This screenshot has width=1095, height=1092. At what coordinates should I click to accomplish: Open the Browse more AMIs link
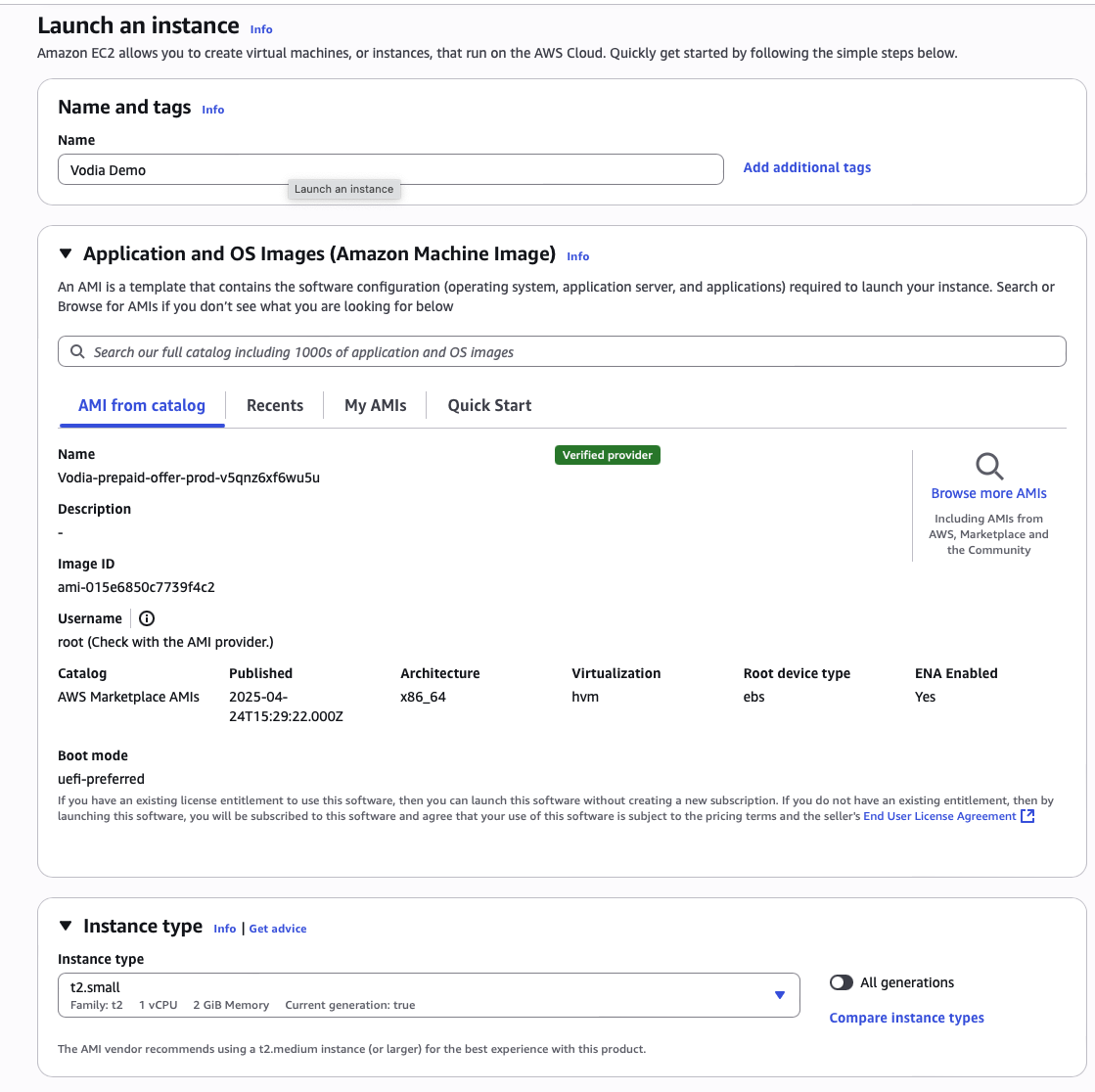(x=989, y=493)
